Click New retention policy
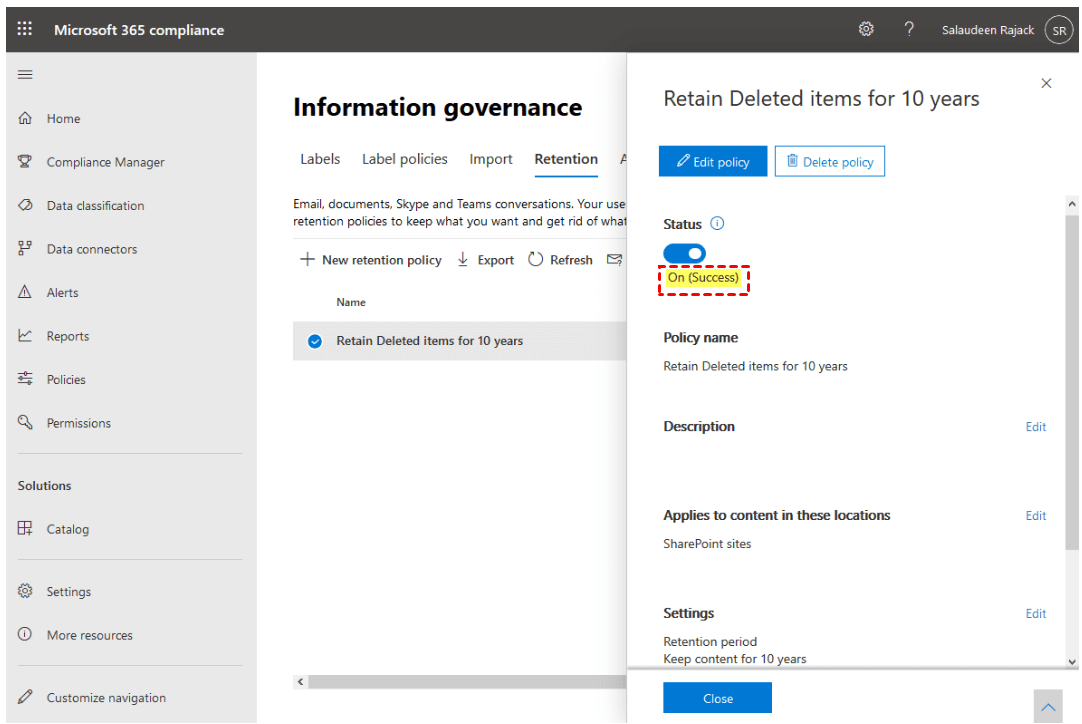 371,260
